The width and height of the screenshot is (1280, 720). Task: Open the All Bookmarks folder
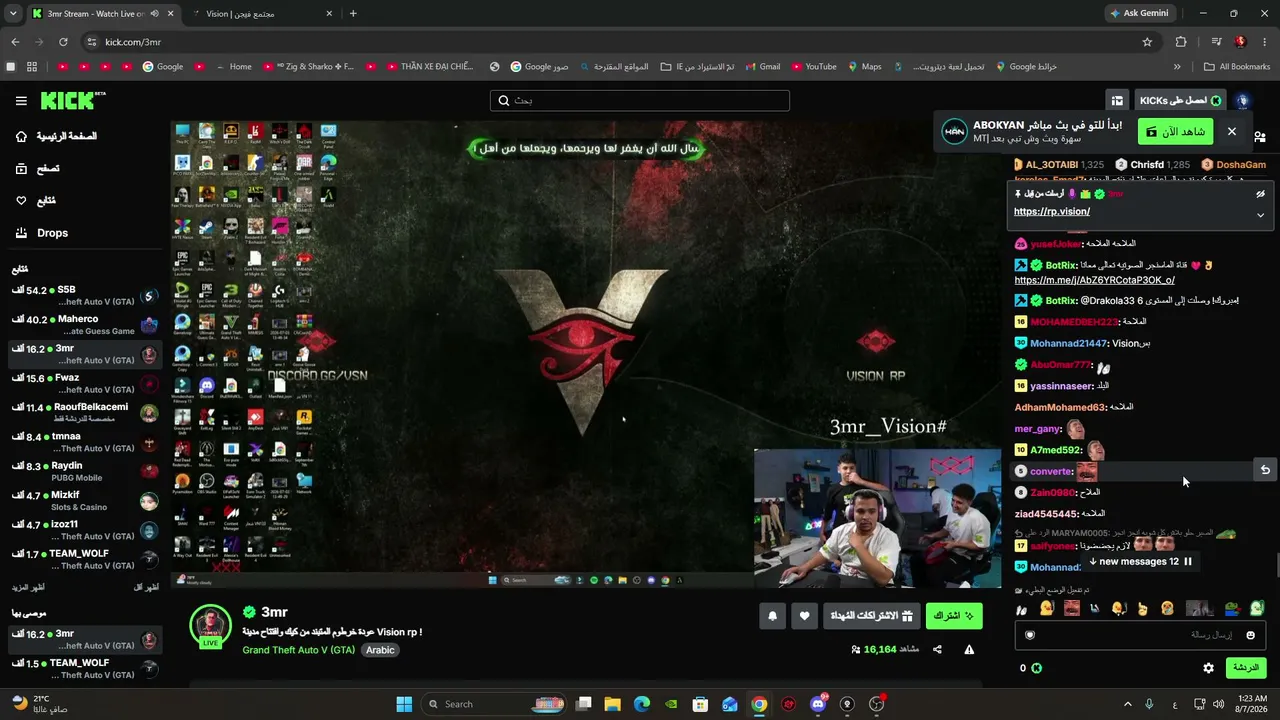click(1237, 67)
